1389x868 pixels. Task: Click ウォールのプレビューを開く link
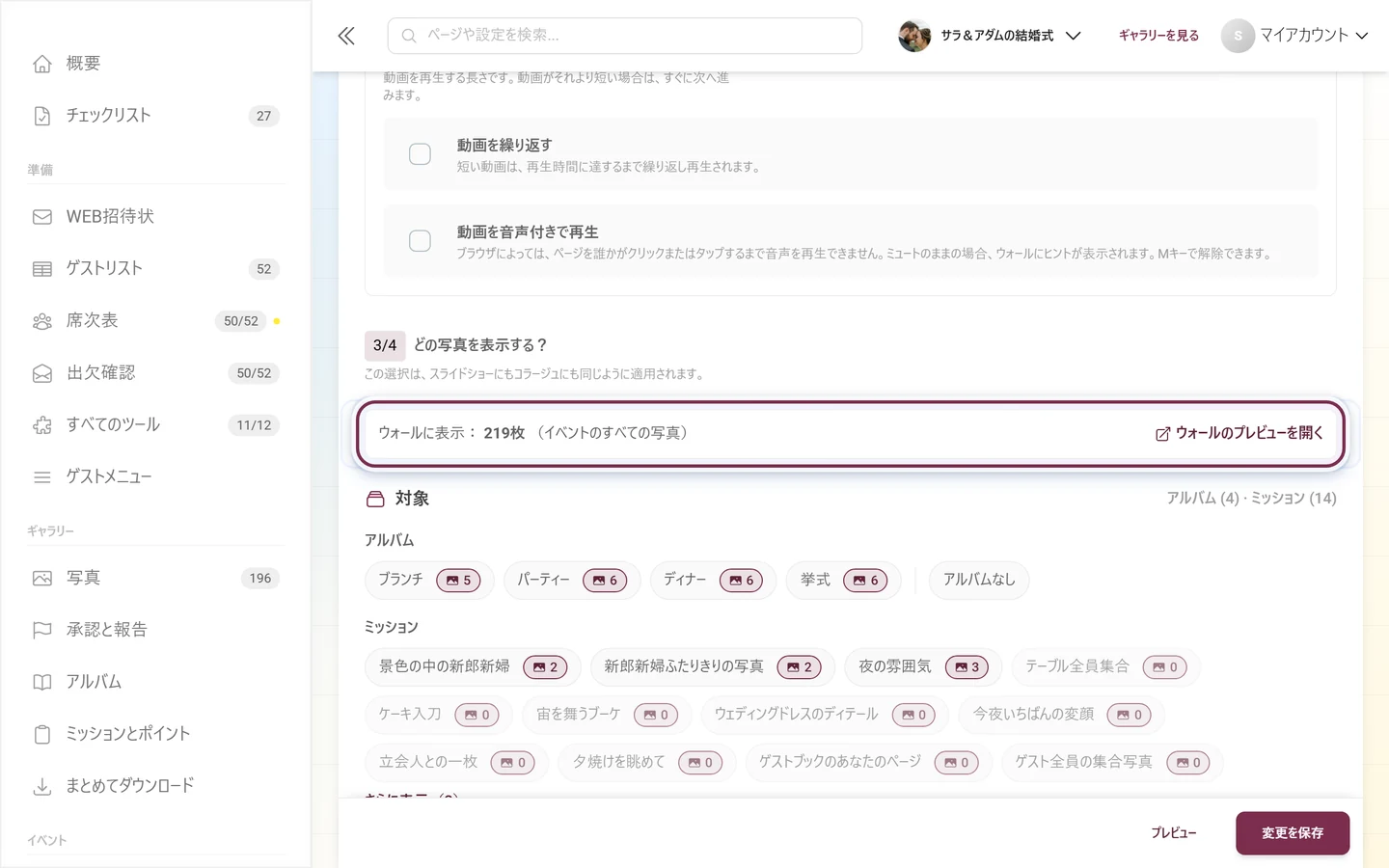(x=1239, y=434)
